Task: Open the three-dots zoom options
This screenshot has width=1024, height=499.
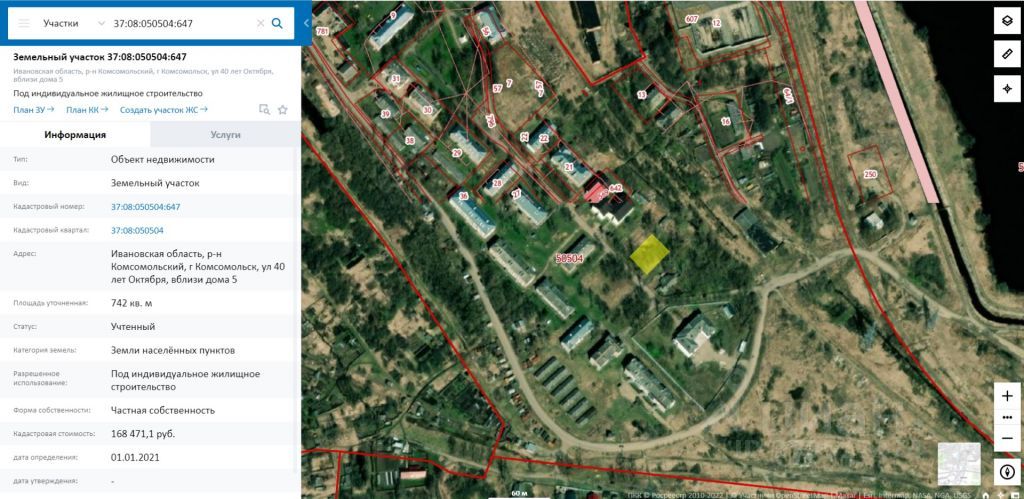Action: click(x=1007, y=417)
